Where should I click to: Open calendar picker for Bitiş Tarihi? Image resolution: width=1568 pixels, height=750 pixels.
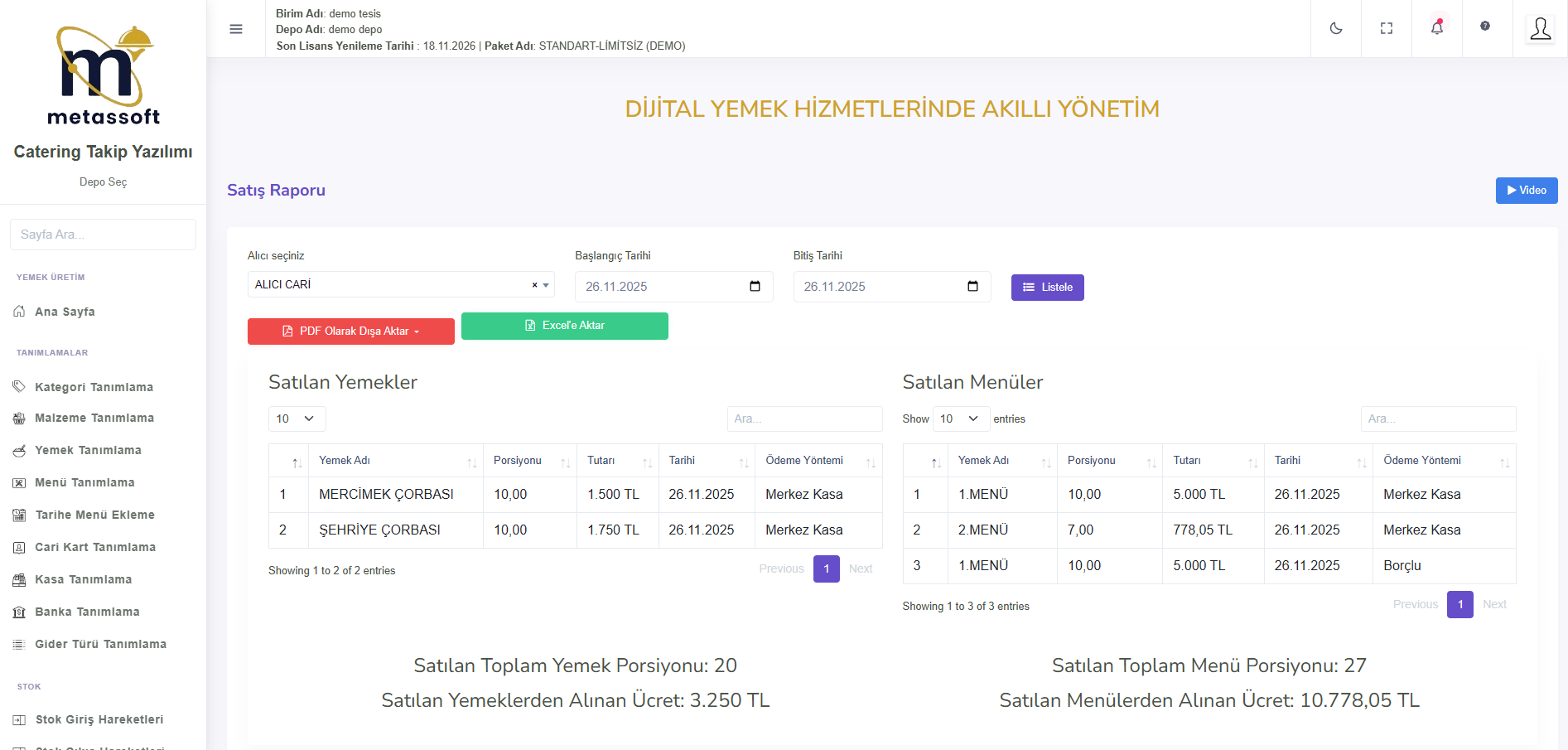pyautogui.click(x=972, y=287)
